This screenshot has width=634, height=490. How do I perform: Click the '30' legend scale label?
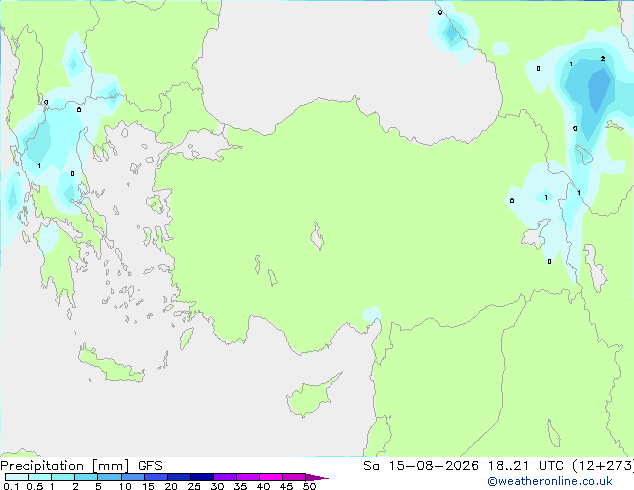click(217, 486)
